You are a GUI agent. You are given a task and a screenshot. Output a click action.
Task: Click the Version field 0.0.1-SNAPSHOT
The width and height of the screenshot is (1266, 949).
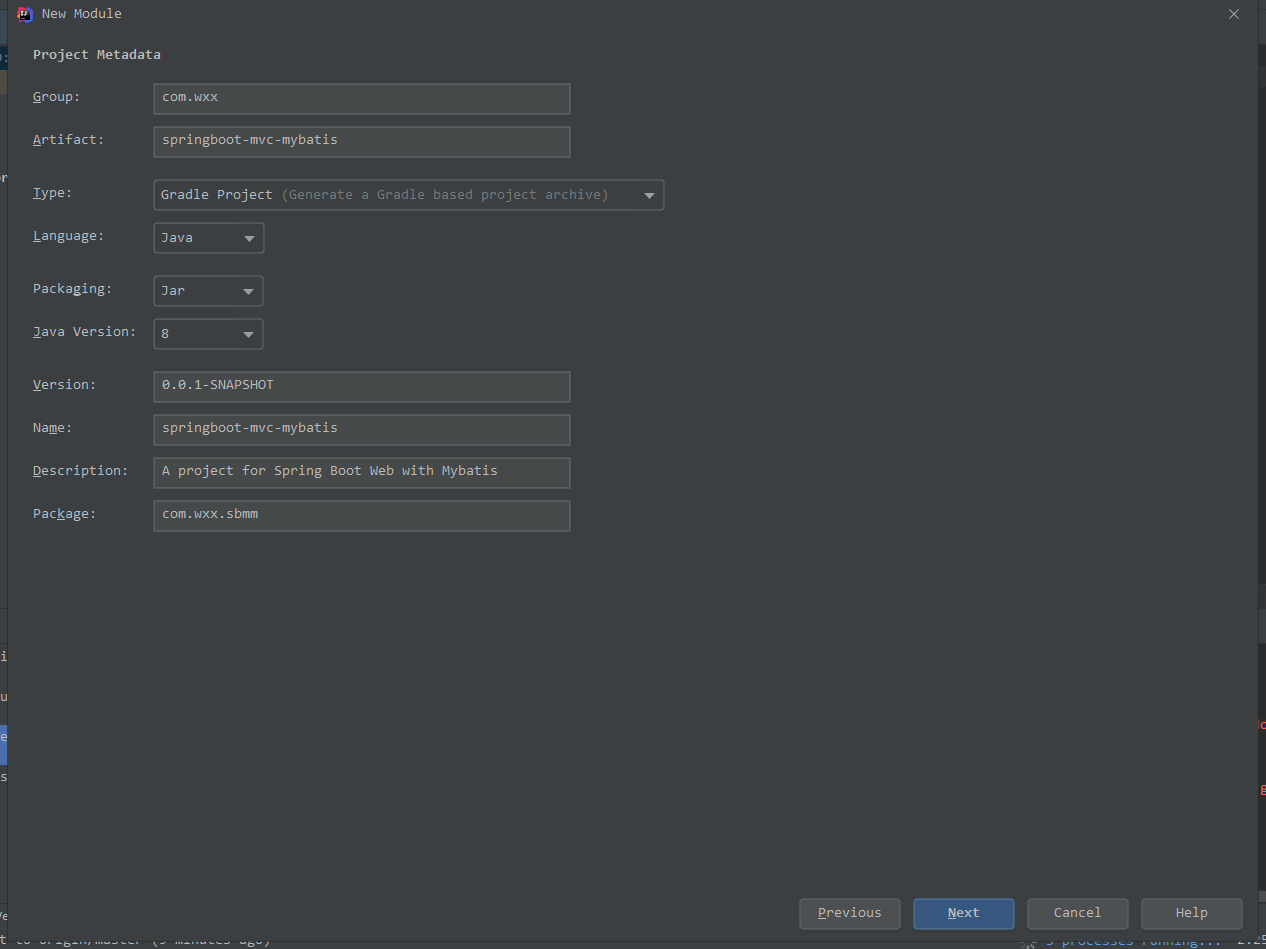(x=361, y=386)
